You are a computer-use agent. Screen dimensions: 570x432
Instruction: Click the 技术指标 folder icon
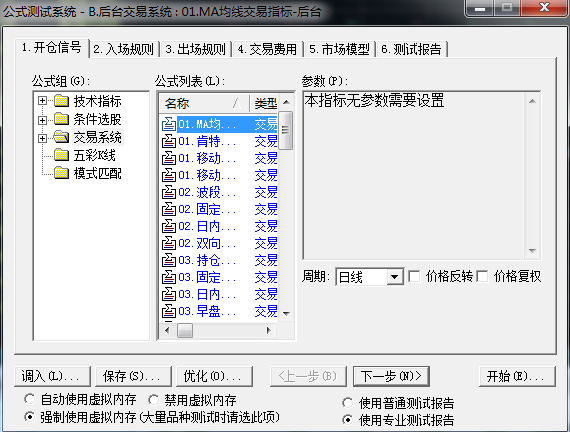click(x=61, y=101)
